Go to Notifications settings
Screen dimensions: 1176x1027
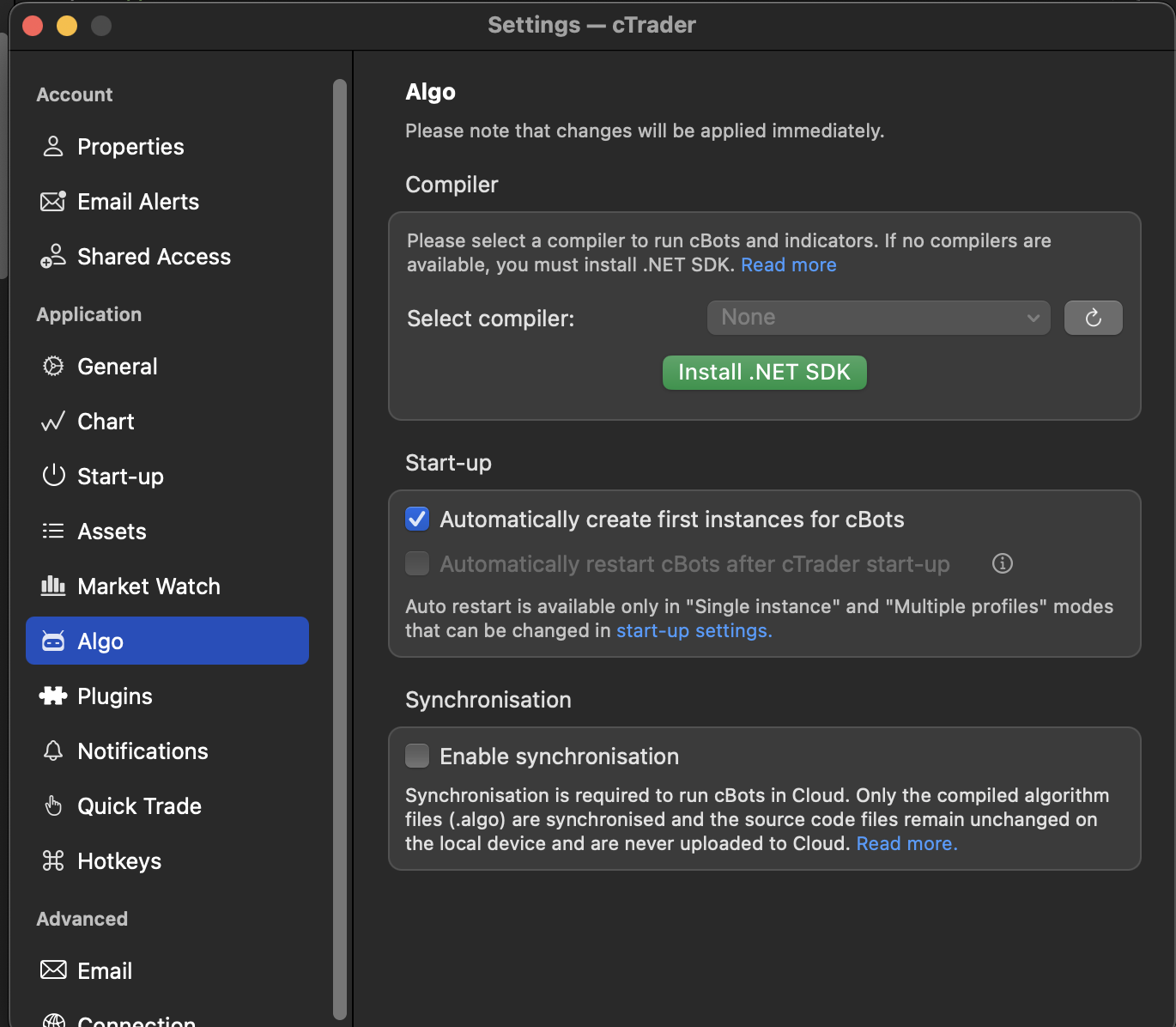(167, 751)
